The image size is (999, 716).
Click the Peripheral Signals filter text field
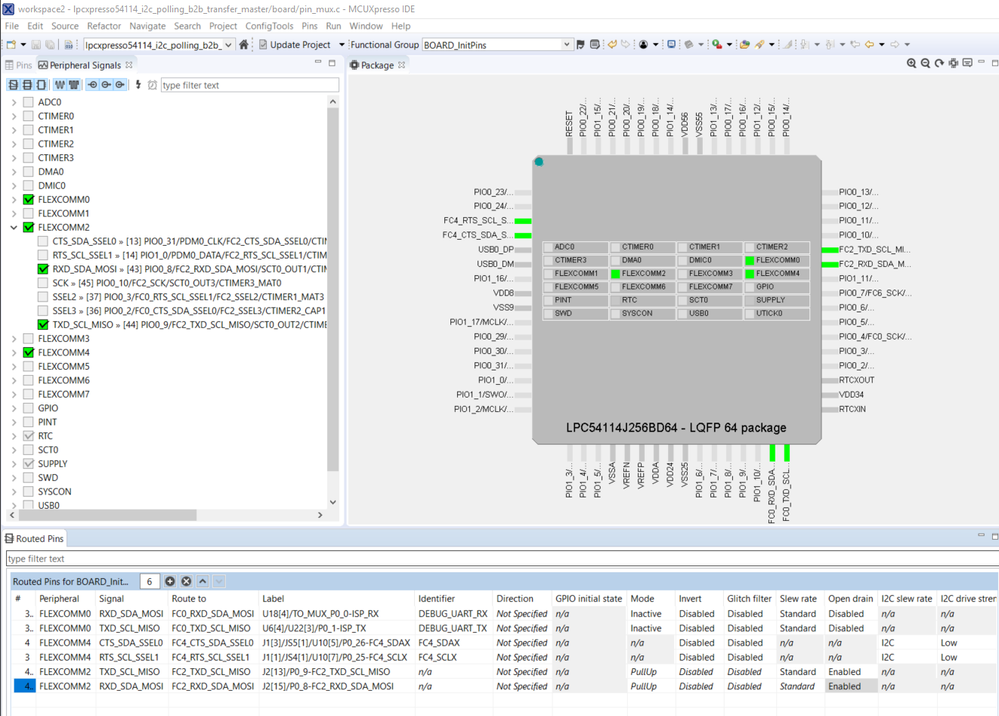point(250,85)
